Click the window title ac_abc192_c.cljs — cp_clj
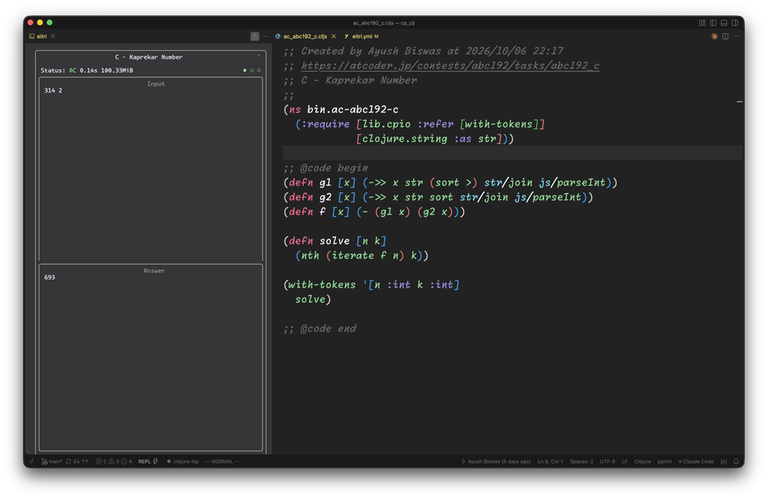This screenshot has width=768, height=499. click(x=384, y=23)
